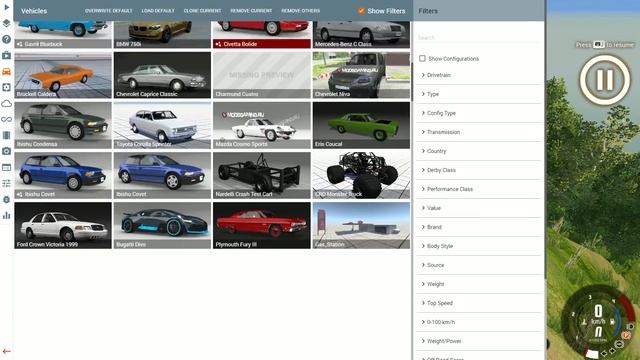Expand the Performance Class filter
640x360 pixels.
click(479, 189)
